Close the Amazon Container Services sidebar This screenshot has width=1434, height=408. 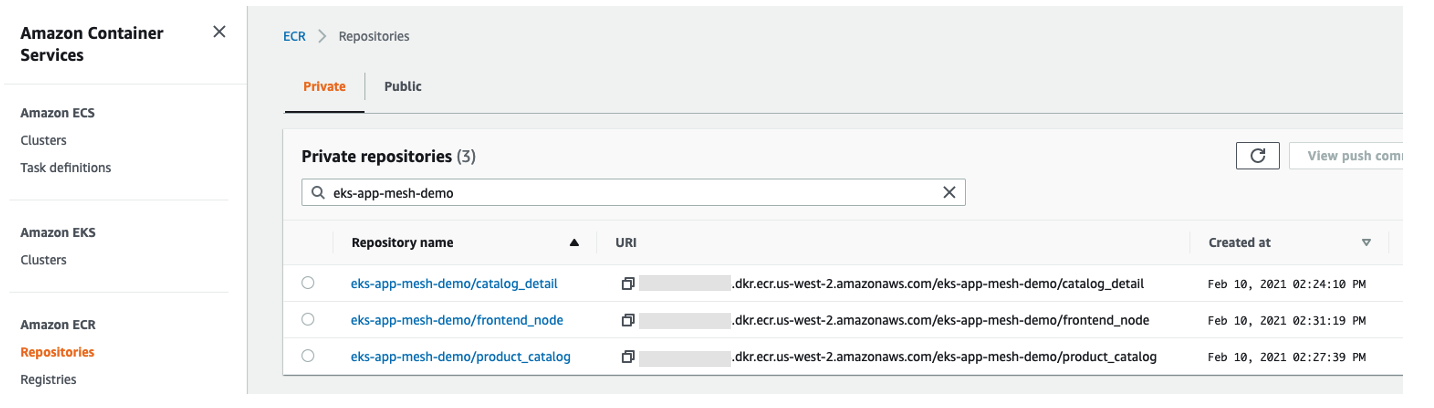click(x=219, y=32)
